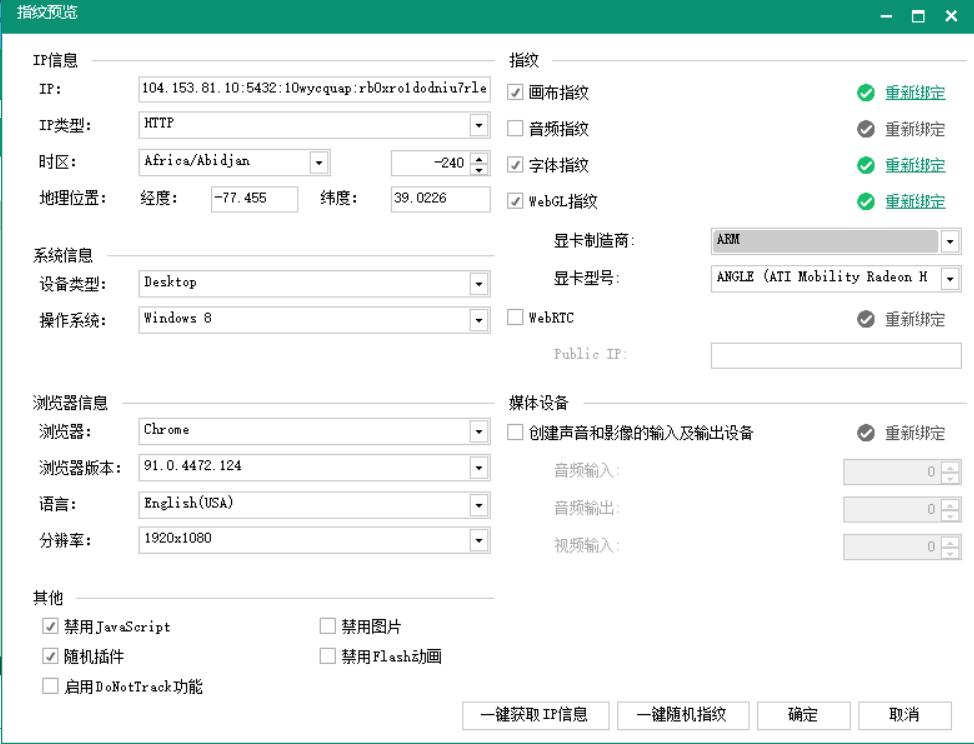
Task: Open the 显卡制造商 ARM dropdown
Action: (x=950, y=241)
